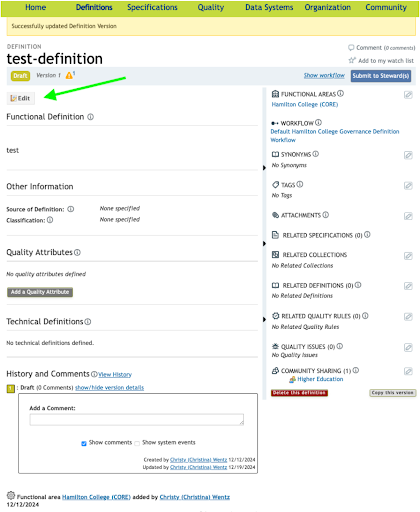Click the Attachments edit pencil icon
This screenshot has width=420, height=512.
pyautogui.click(x=408, y=216)
